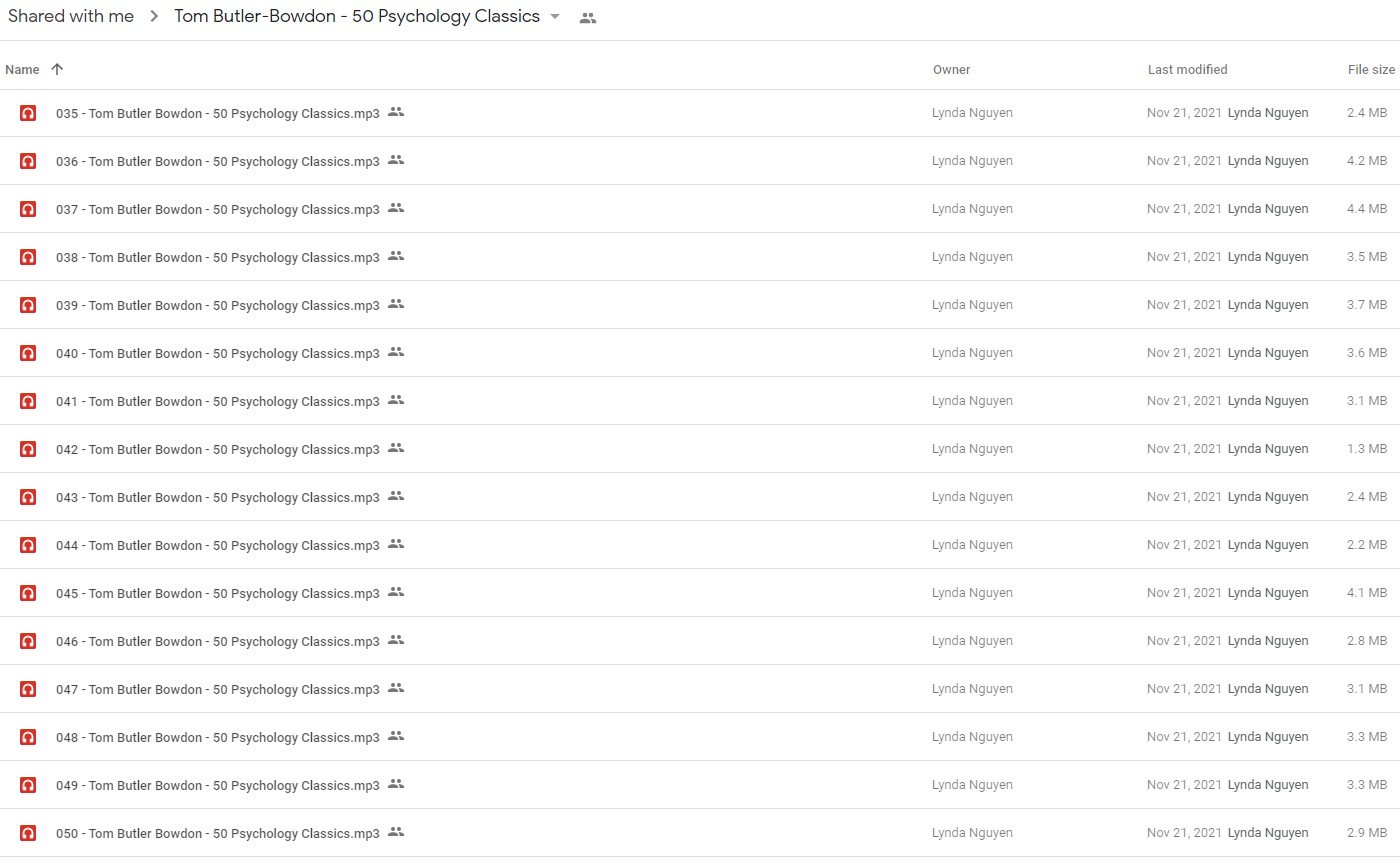This screenshot has height=863, width=1400.
Task: Click the audio icon for file 049
Action: pyautogui.click(x=28, y=785)
